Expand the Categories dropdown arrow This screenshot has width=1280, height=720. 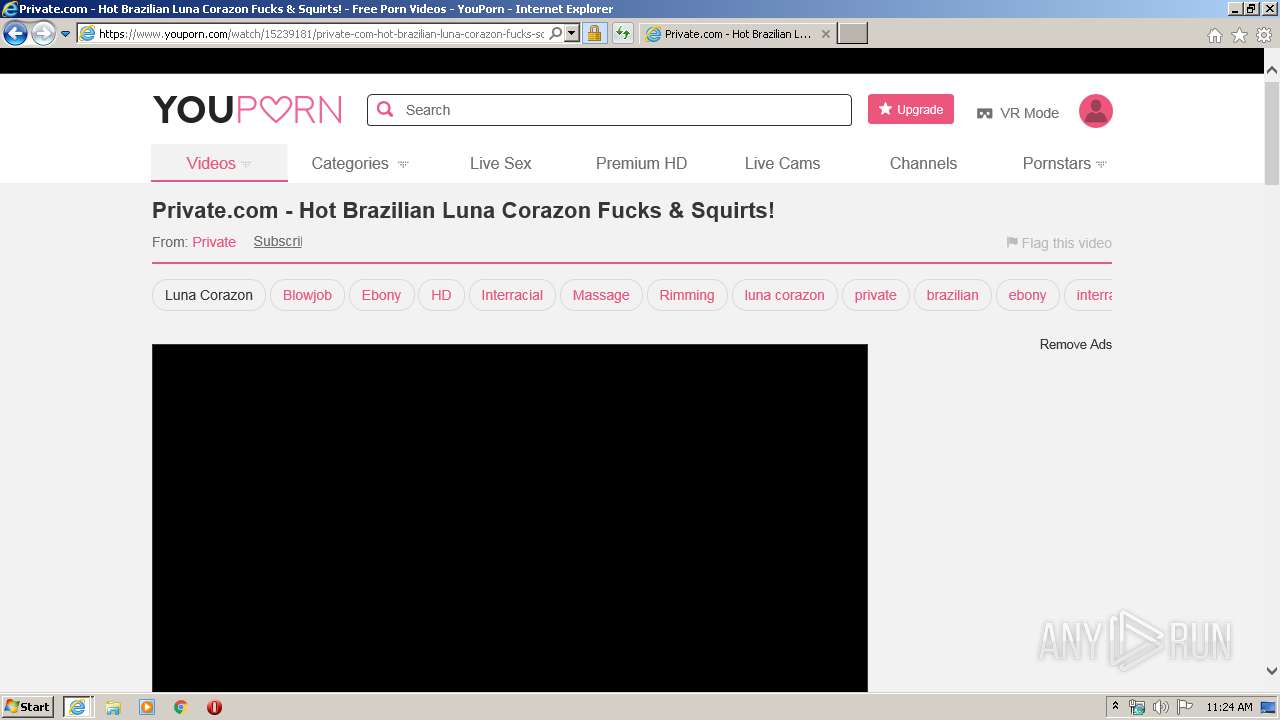click(x=403, y=164)
